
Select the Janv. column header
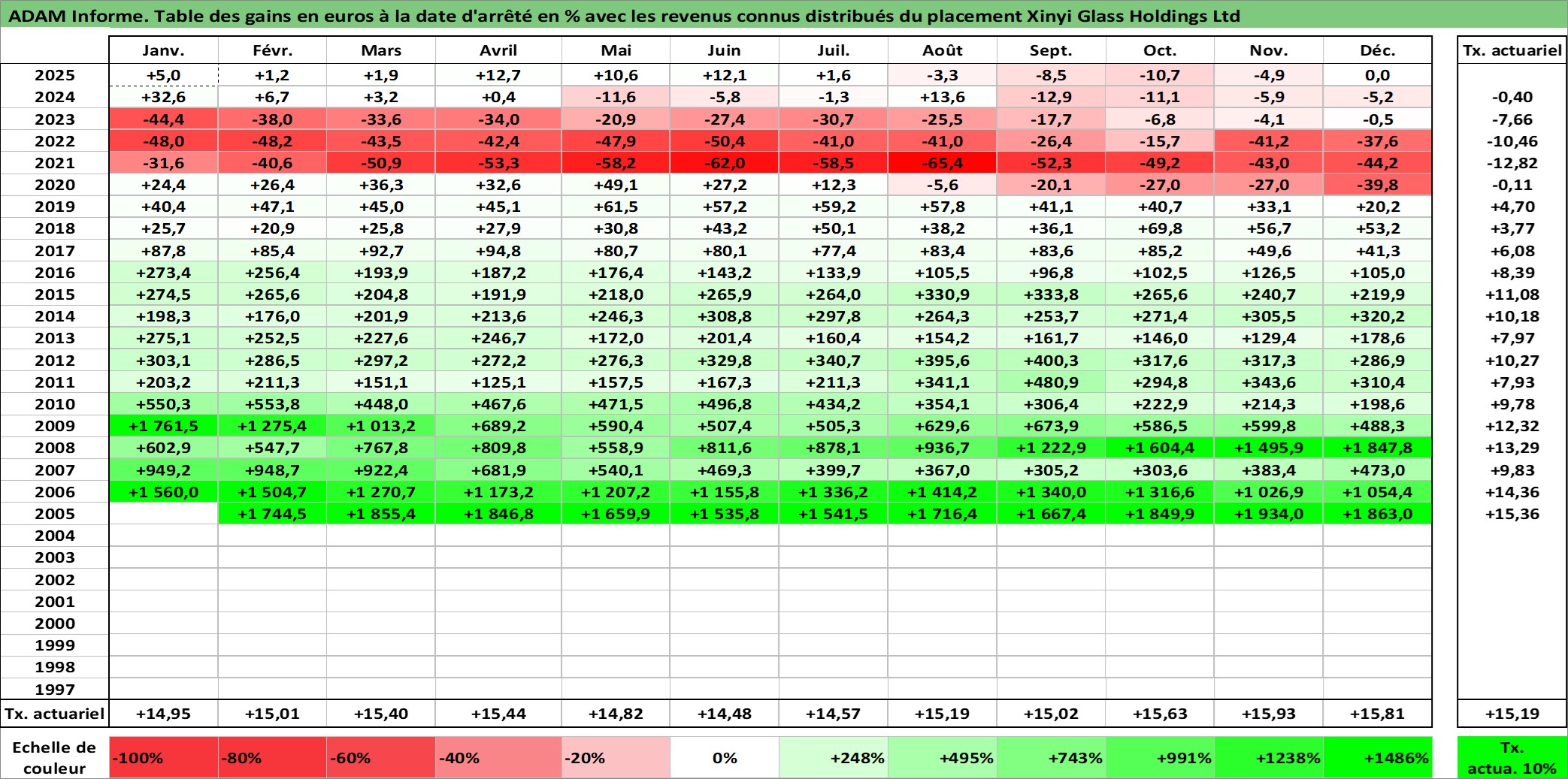coord(164,50)
